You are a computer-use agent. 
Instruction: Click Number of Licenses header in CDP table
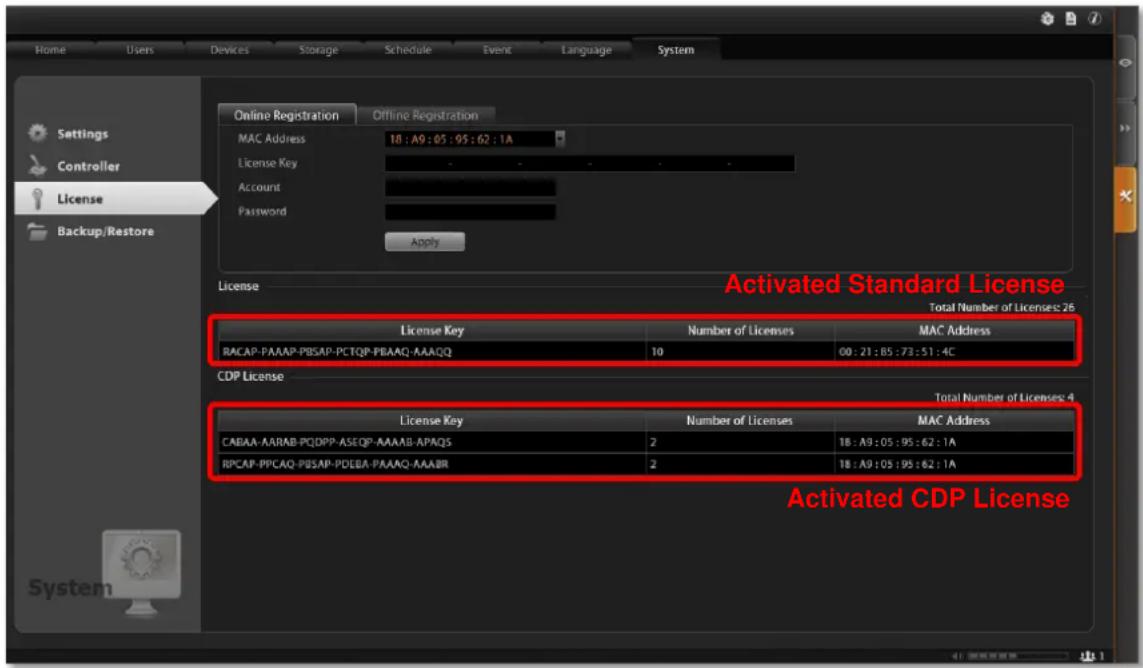(739, 421)
